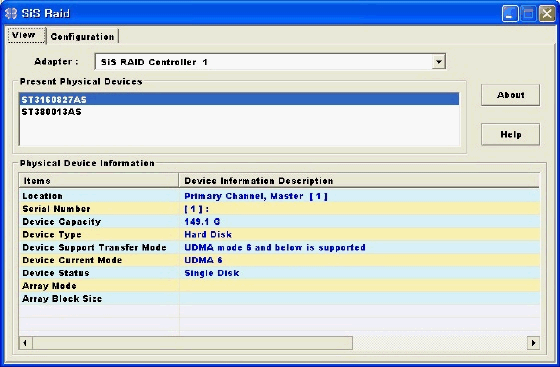Click the UDMA 6 value
The height and width of the screenshot is (367, 560).
click(x=203, y=260)
